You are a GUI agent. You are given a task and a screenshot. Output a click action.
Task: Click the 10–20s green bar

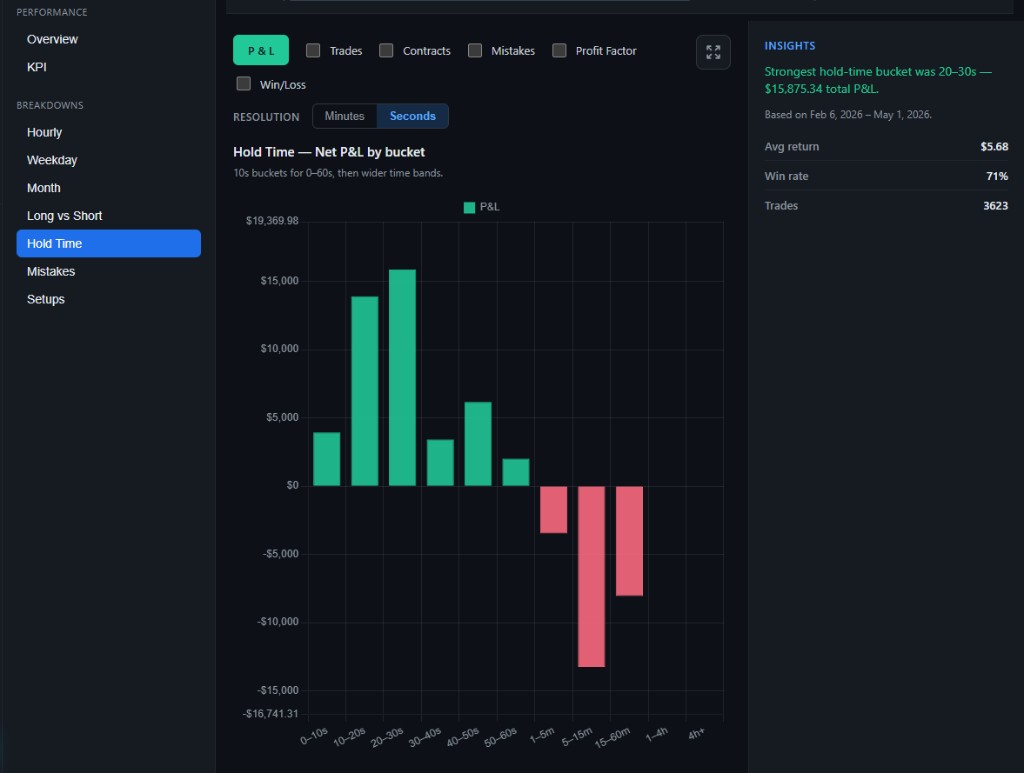click(x=364, y=391)
